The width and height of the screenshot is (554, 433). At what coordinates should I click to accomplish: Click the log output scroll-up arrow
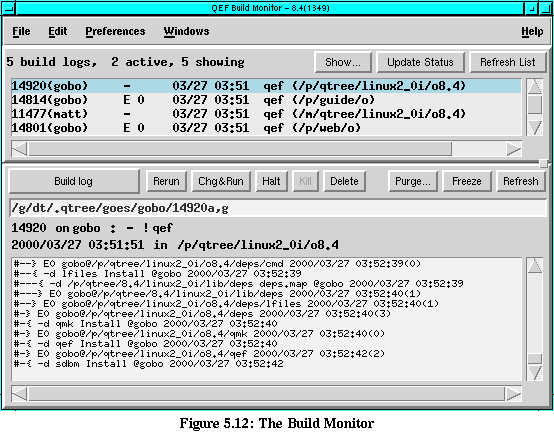pyautogui.click(x=535, y=266)
